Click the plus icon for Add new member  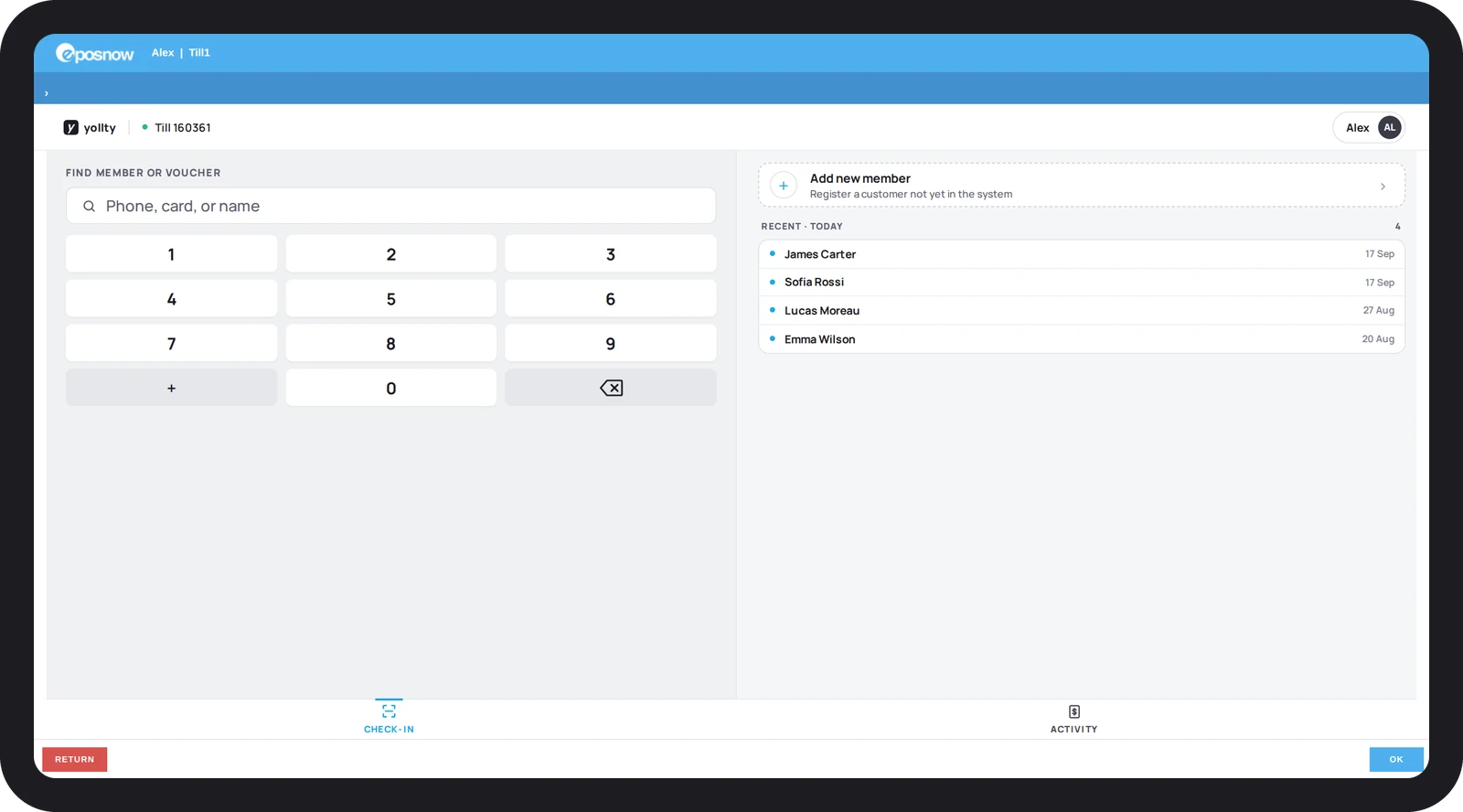coord(784,186)
